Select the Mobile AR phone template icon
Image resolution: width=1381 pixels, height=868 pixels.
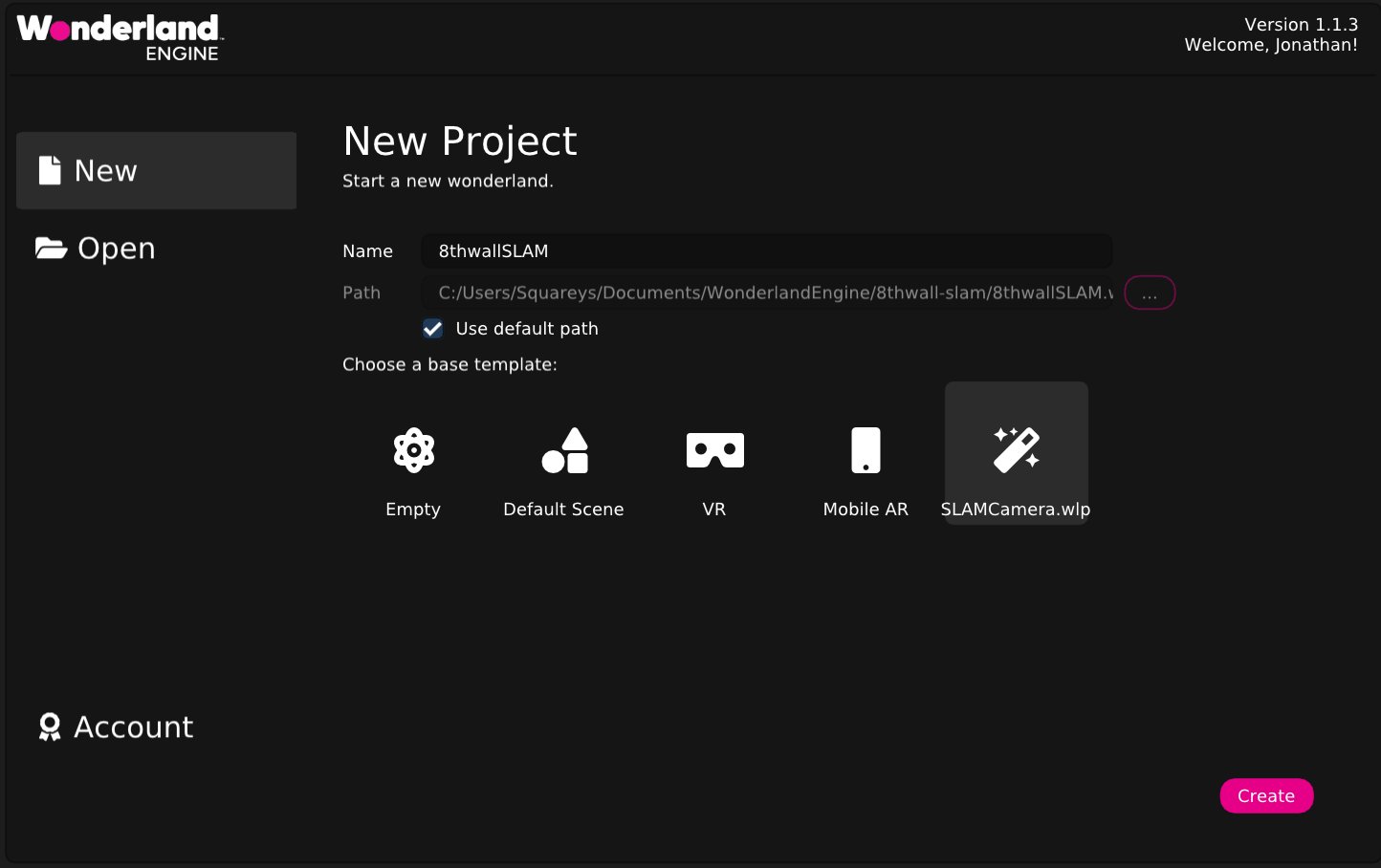(865, 449)
